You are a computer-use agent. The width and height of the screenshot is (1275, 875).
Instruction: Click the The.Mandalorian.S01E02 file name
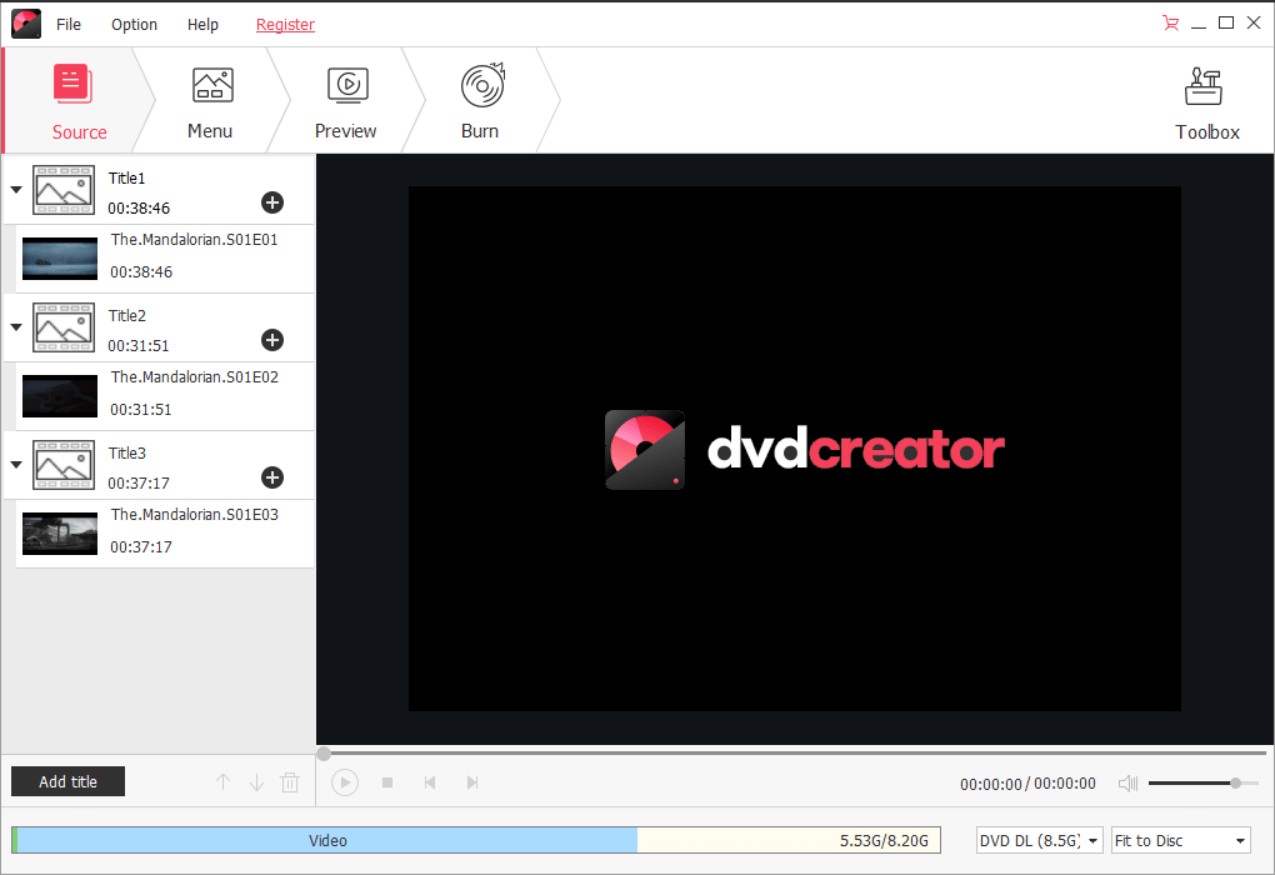point(194,377)
